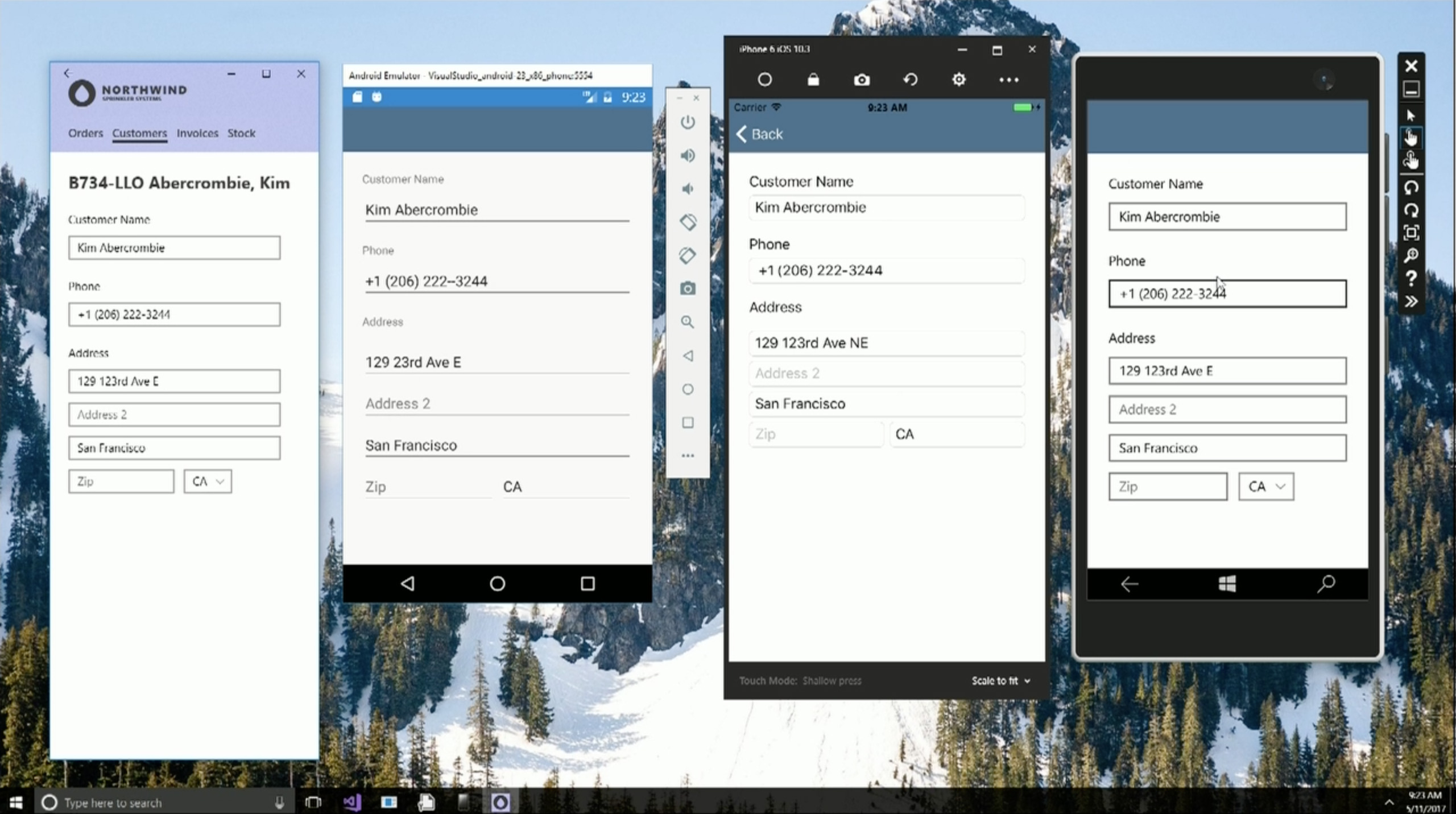
Task: Expand the CA dropdown in Windows Phone emulator
Action: click(1265, 486)
